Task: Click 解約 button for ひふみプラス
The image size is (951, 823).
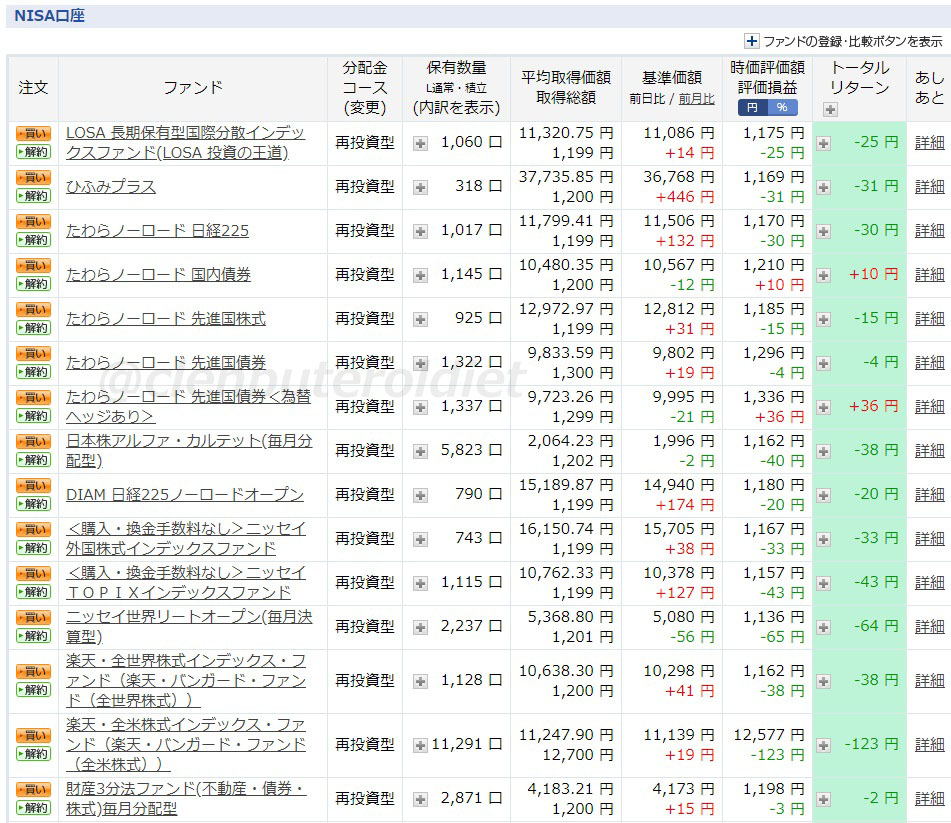Action: pos(33,196)
